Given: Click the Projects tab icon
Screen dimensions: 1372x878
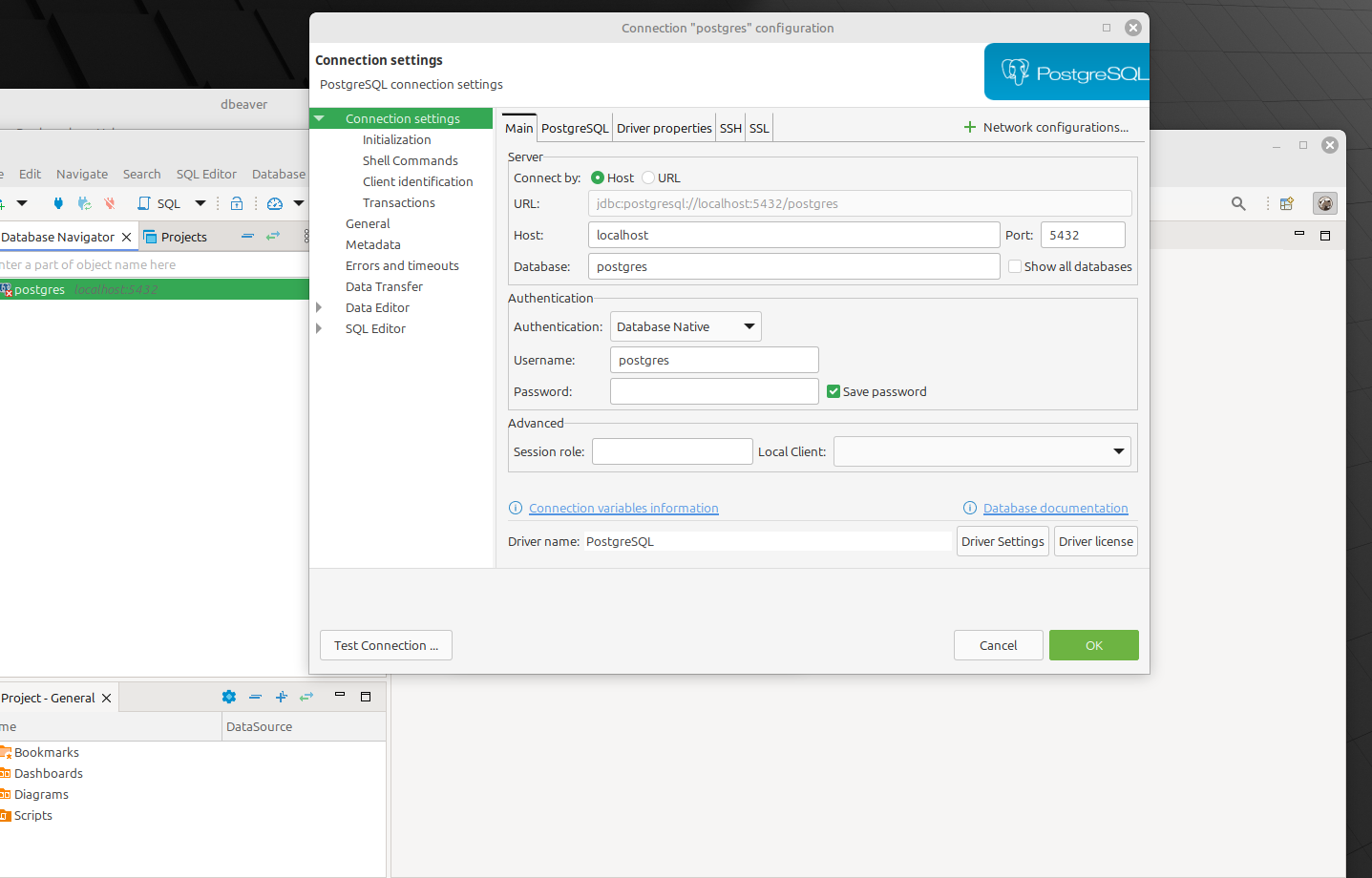Looking at the screenshot, I should click(150, 237).
